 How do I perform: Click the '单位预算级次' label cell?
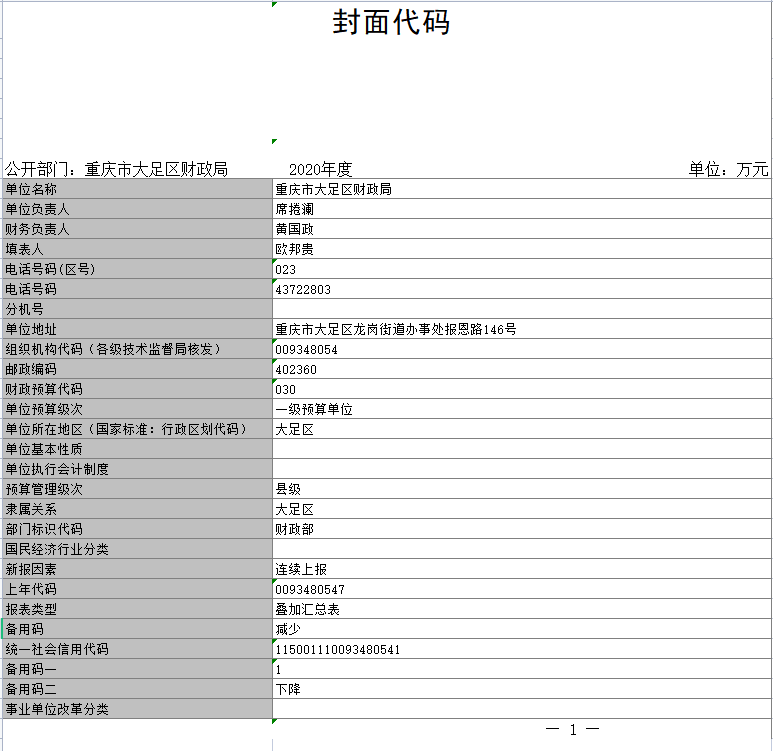point(138,409)
